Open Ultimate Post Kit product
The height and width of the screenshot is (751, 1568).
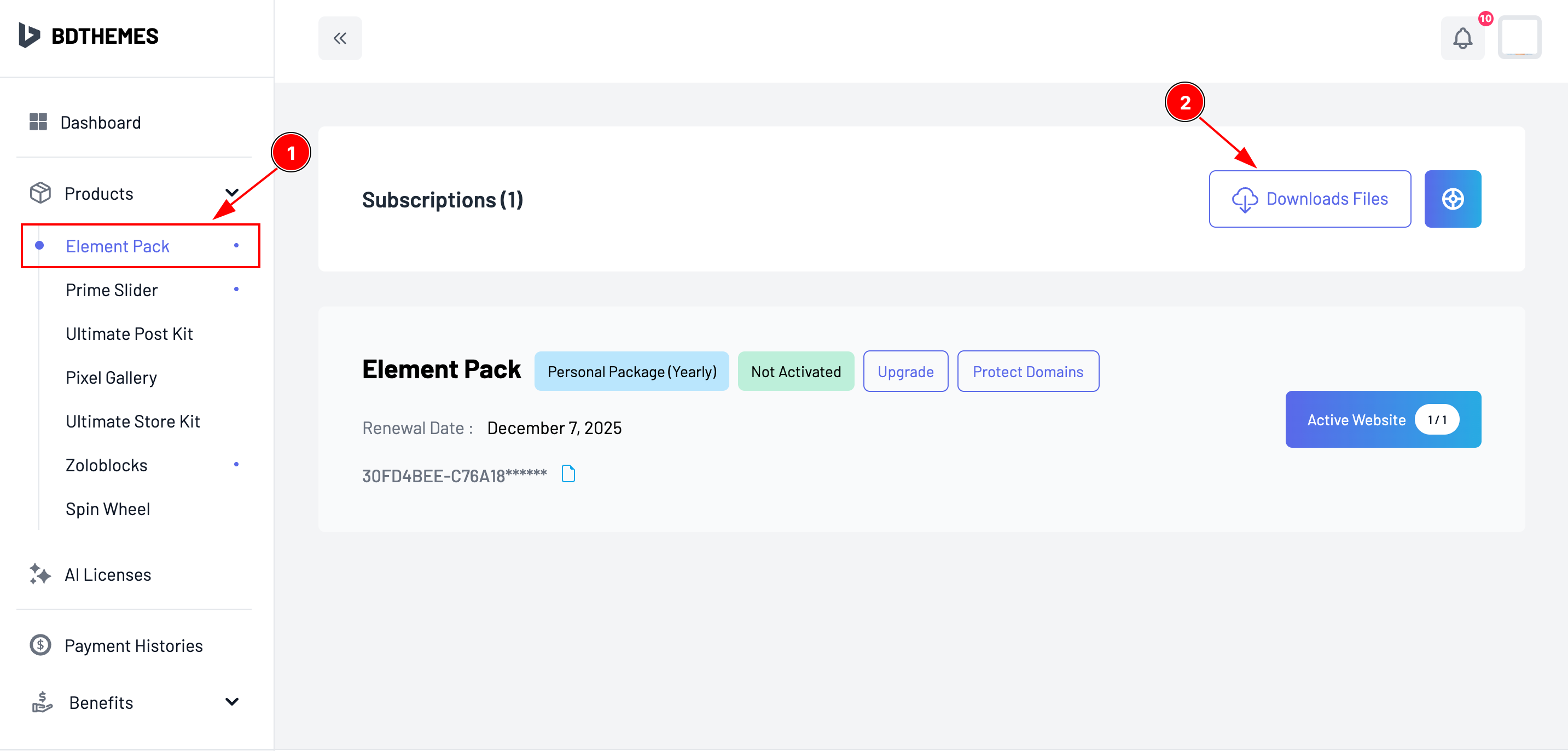pos(129,334)
